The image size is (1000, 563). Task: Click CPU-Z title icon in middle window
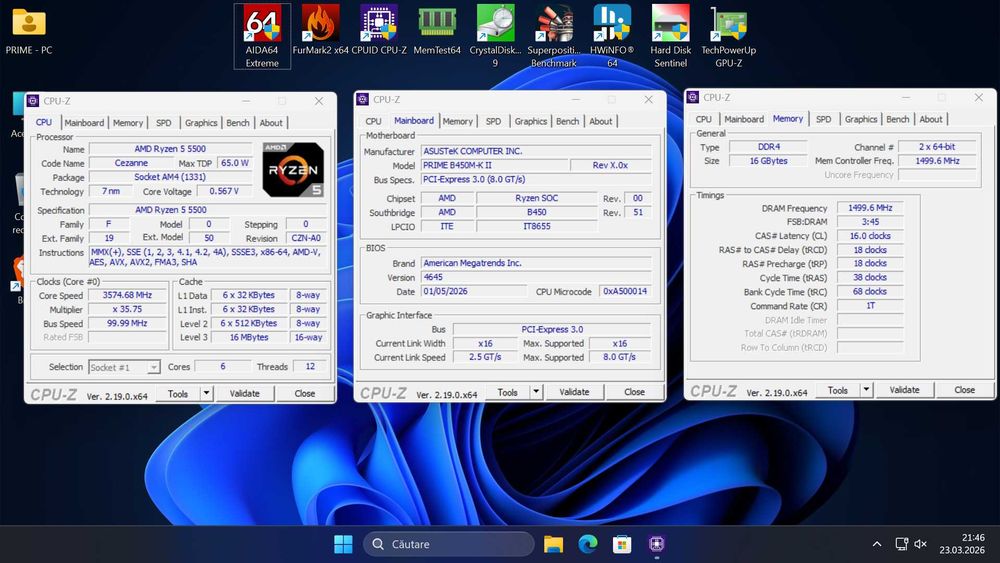[363, 99]
